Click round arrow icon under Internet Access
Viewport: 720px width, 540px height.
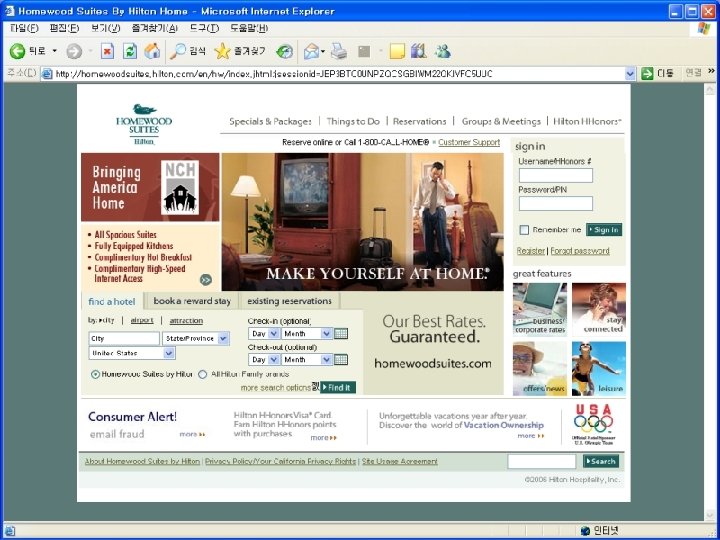[x=206, y=279]
